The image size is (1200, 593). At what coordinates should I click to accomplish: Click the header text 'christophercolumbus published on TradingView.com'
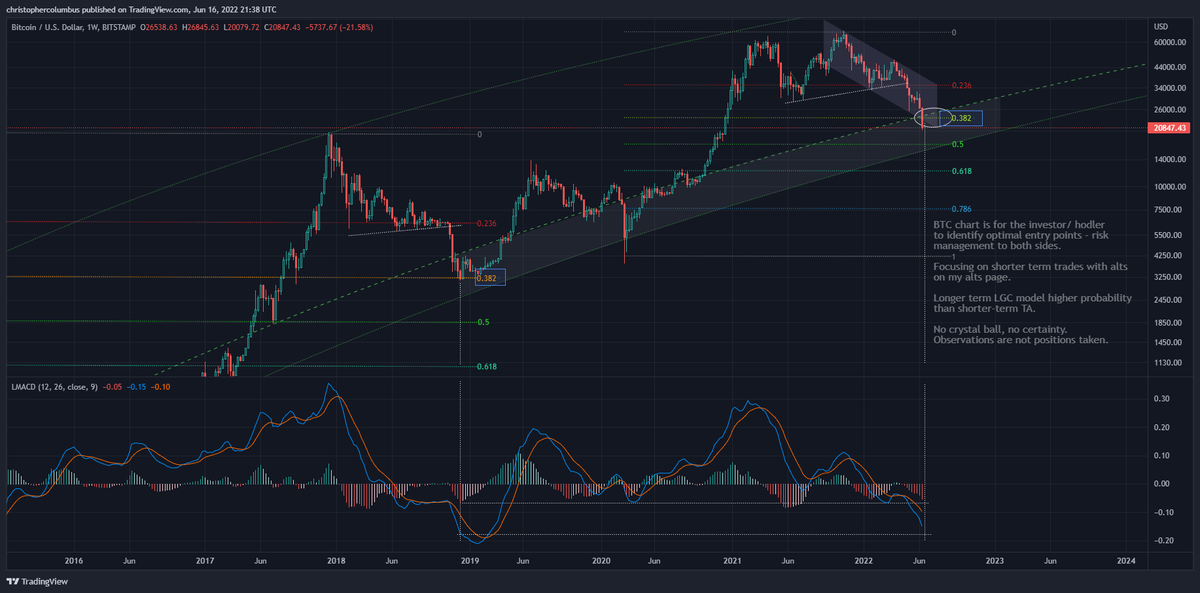click(x=97, y=8)
